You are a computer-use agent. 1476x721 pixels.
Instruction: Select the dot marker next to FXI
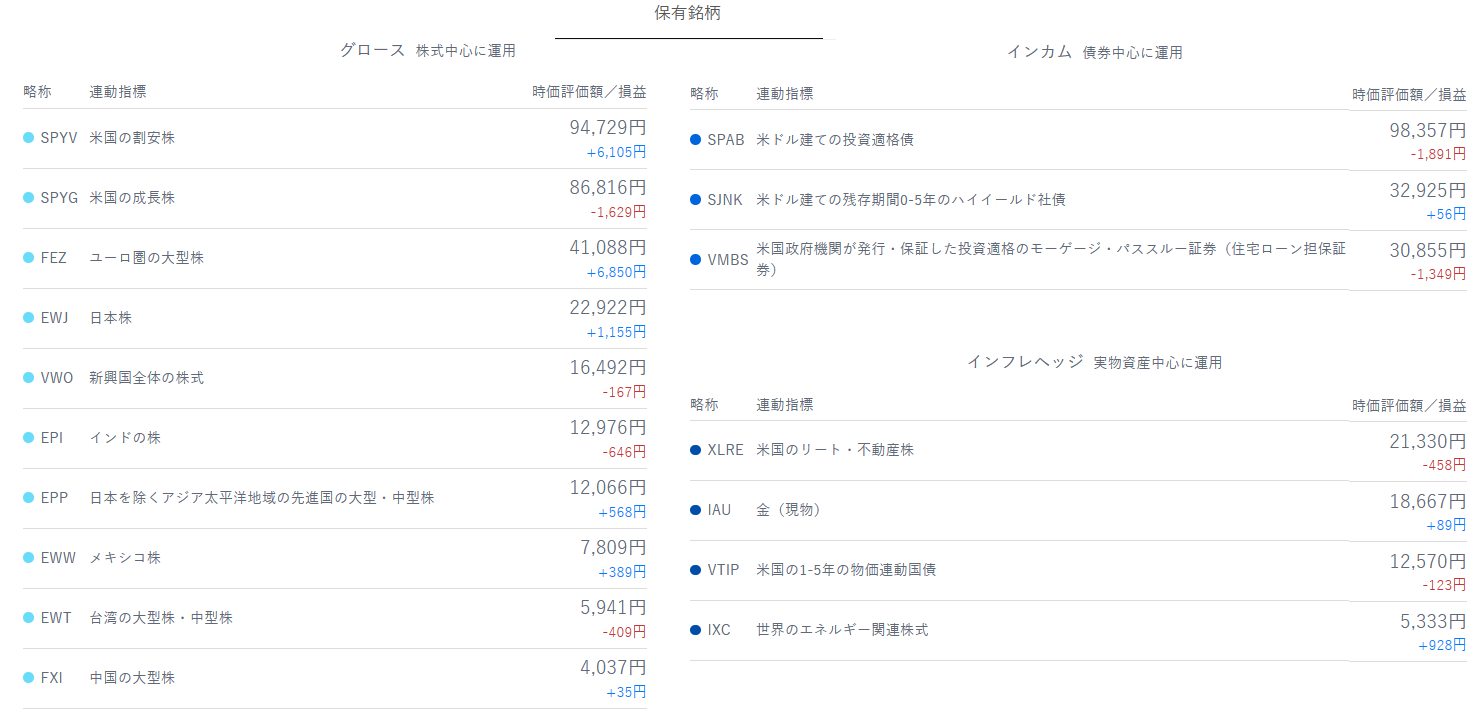coord(28,678)
